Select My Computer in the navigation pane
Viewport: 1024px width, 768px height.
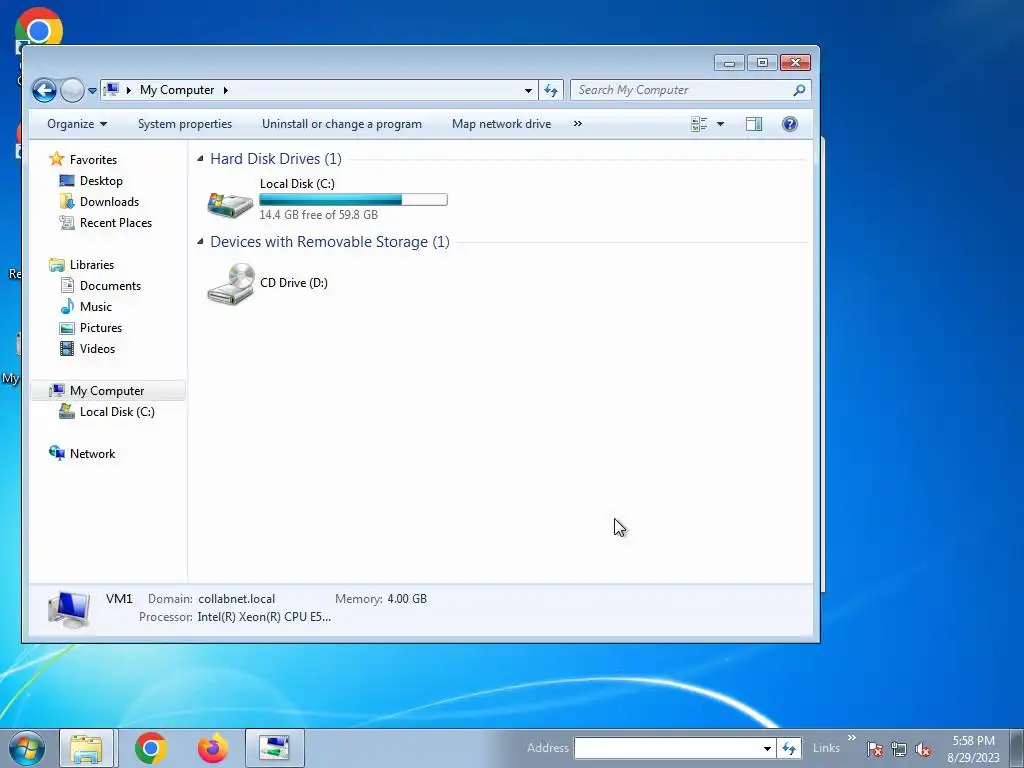[x=108, y=391]
